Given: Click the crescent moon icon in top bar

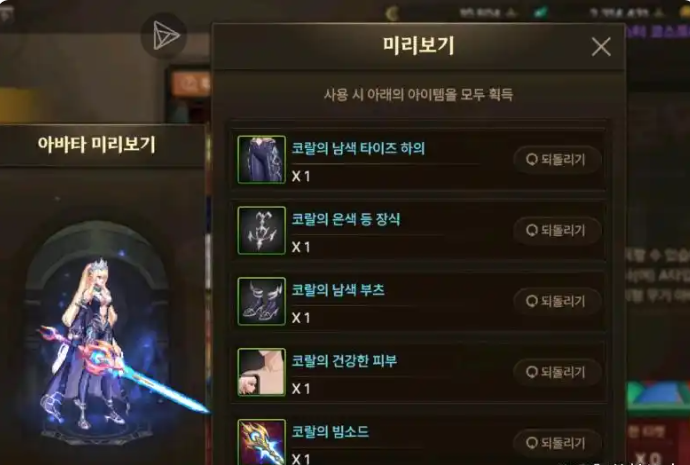Looking at the screenshot, I should coord(391,13).
